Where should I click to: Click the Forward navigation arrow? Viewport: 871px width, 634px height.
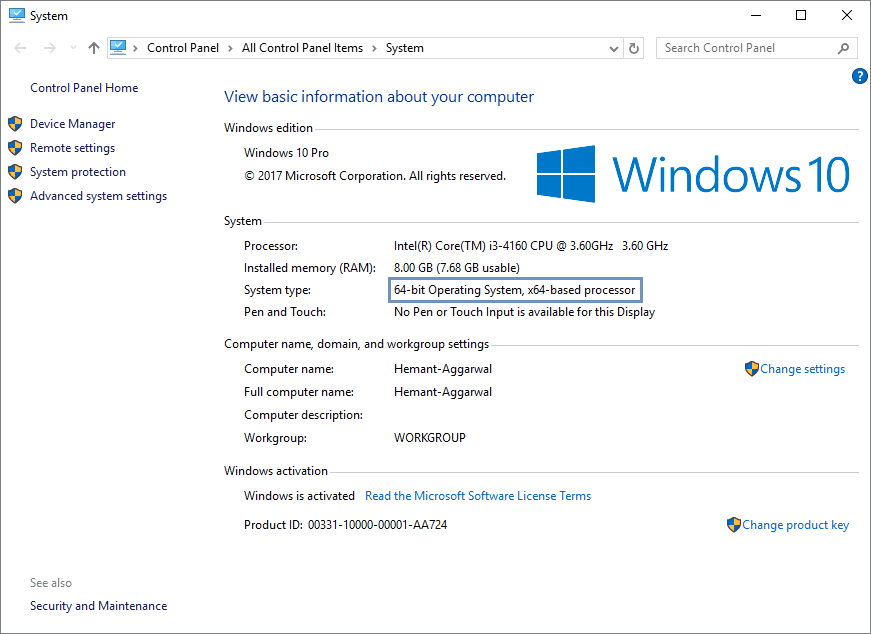click(x=49, y=48)
